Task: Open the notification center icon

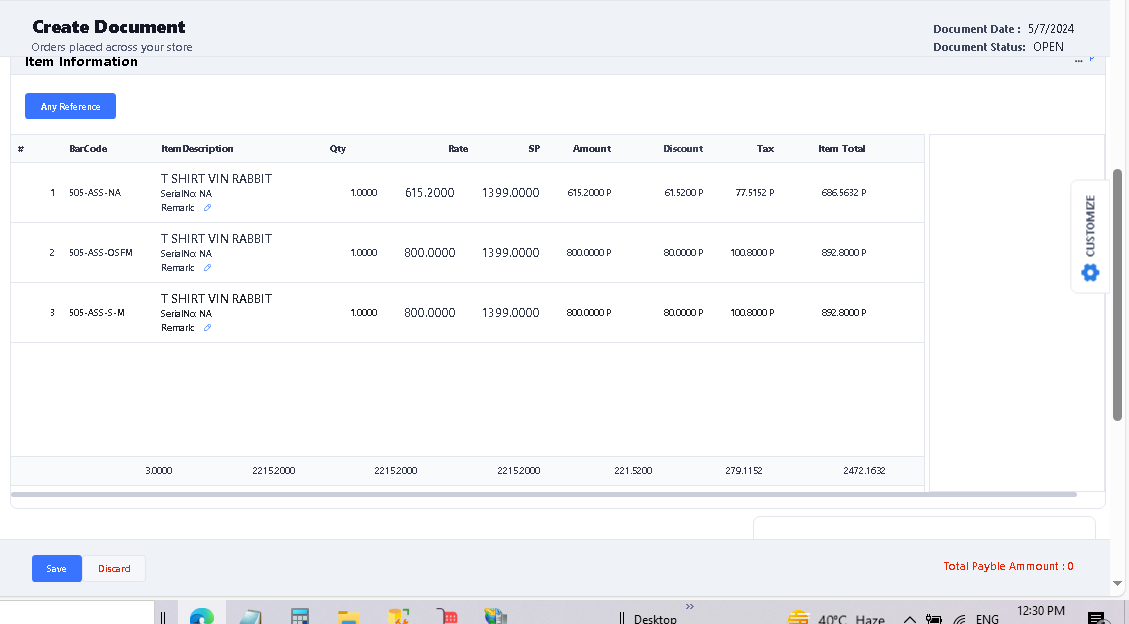Action: (x=1097, y=618)
